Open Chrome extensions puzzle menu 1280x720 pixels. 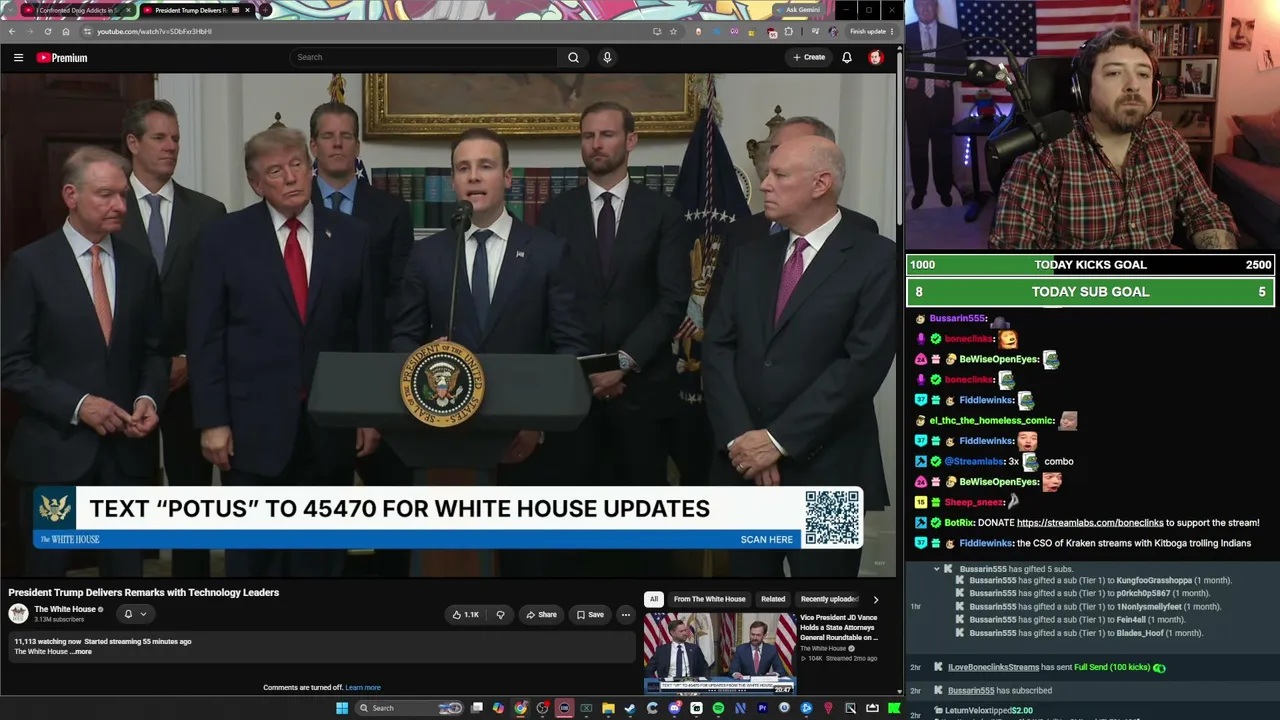click(788, 31)
